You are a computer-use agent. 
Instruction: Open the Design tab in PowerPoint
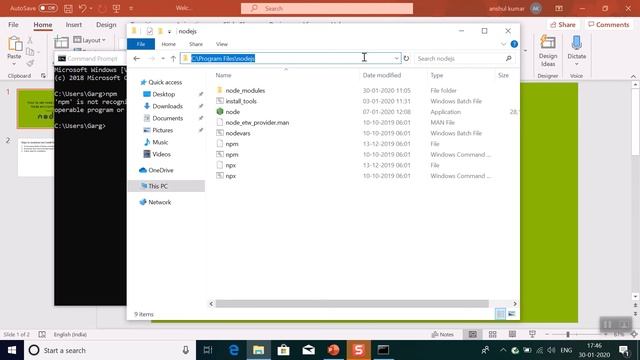(106, 25)
